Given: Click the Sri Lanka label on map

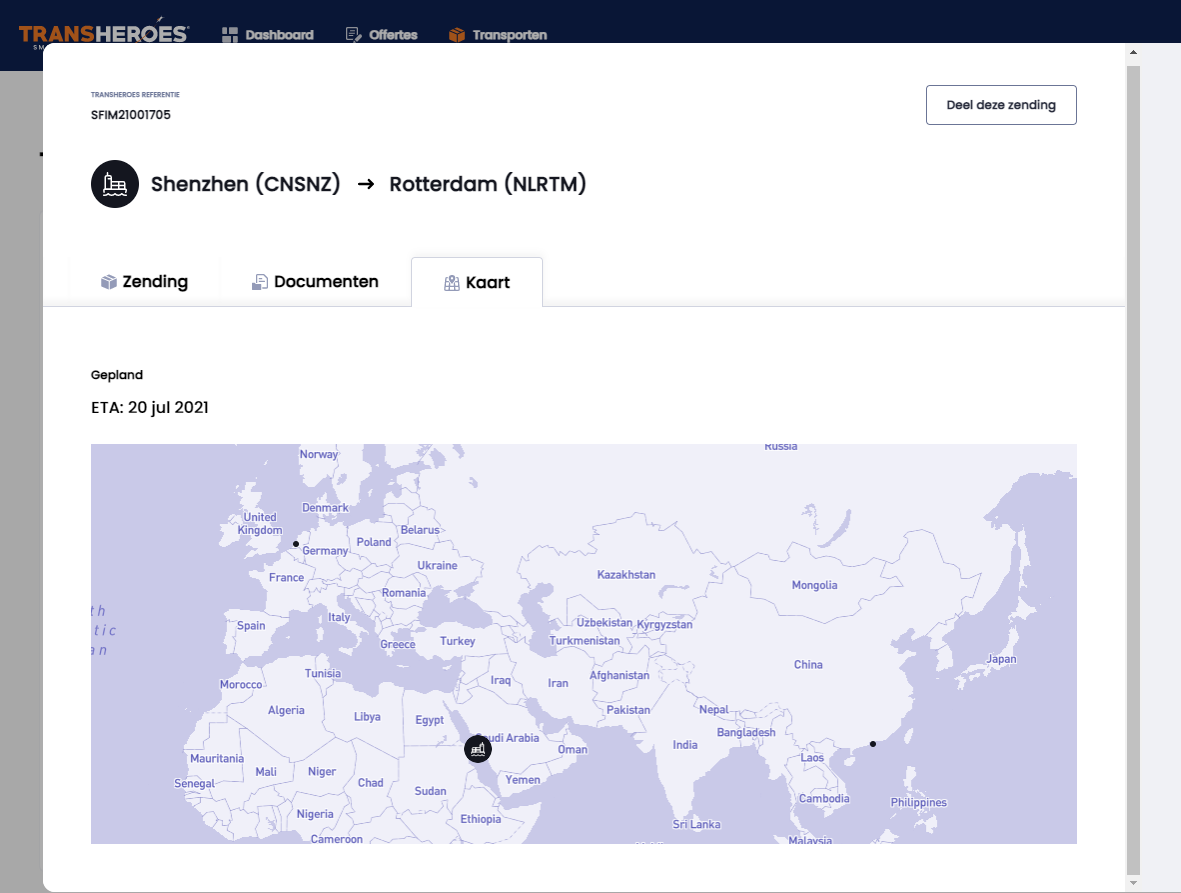Looking at the screenshot, I should pyautogui.click(x=696, y=824).
